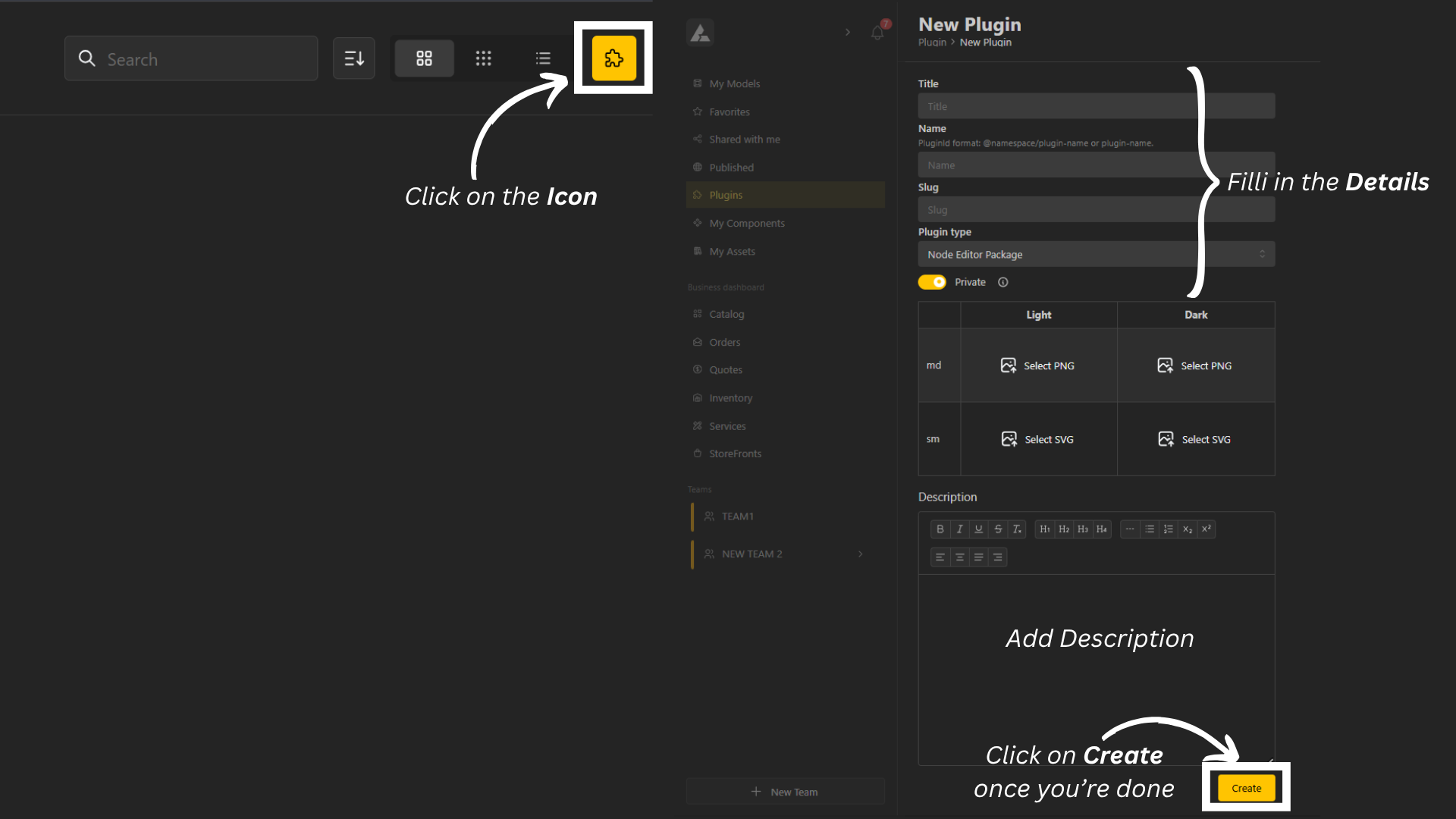The image size is (1456, 819).
Task: Select PNG for Light md icon
Action: point(1038,366)
